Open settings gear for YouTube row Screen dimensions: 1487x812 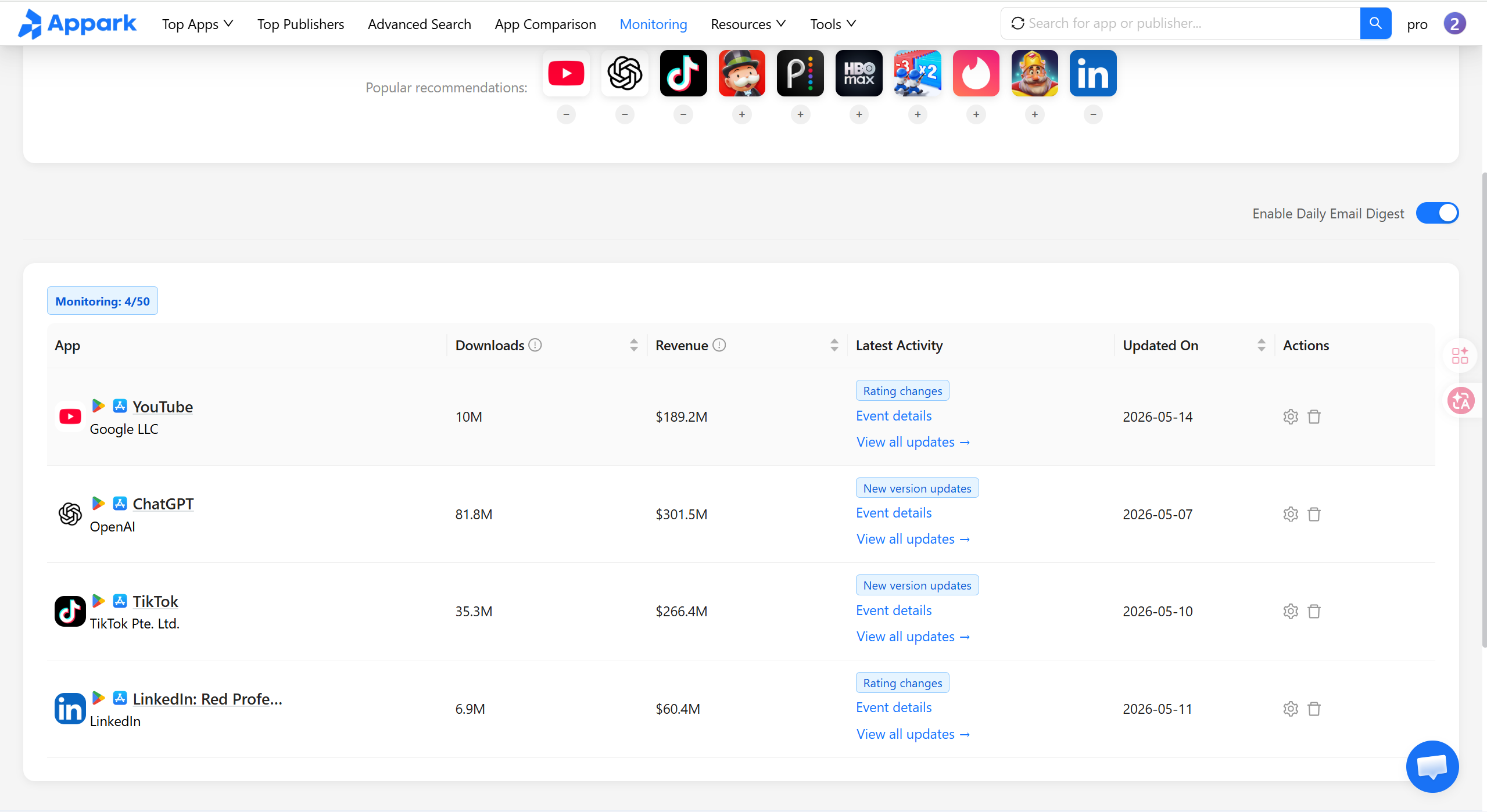click(x=1291, y=416)
